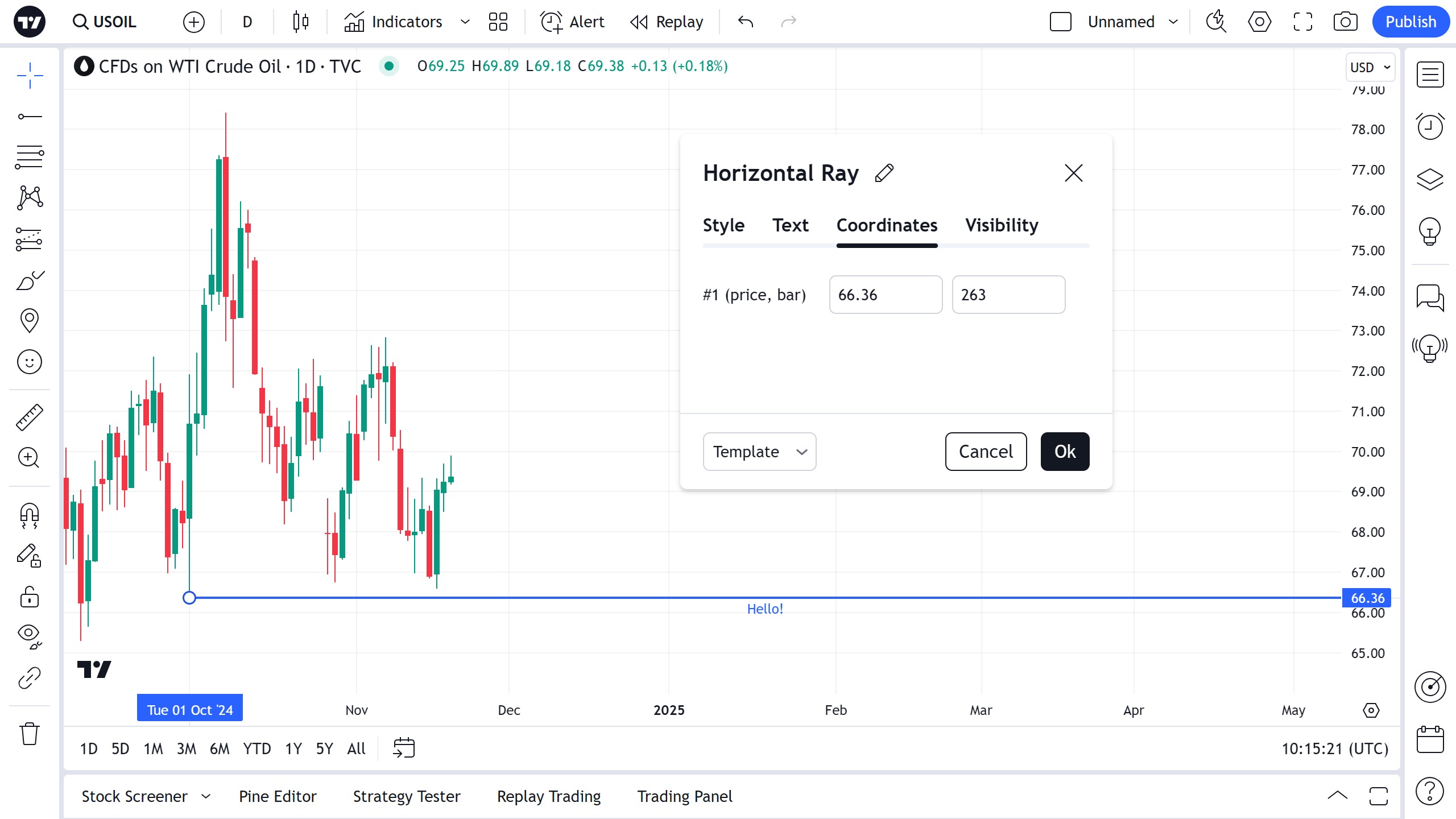Take a snapshot with camera icon

1345,22
